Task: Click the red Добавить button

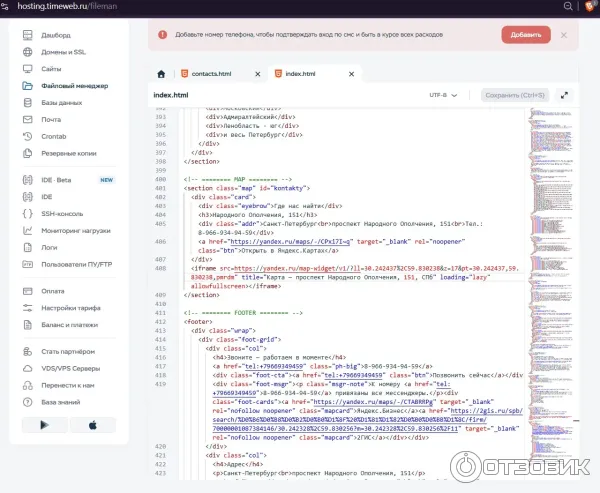Action: coord(526,35)
